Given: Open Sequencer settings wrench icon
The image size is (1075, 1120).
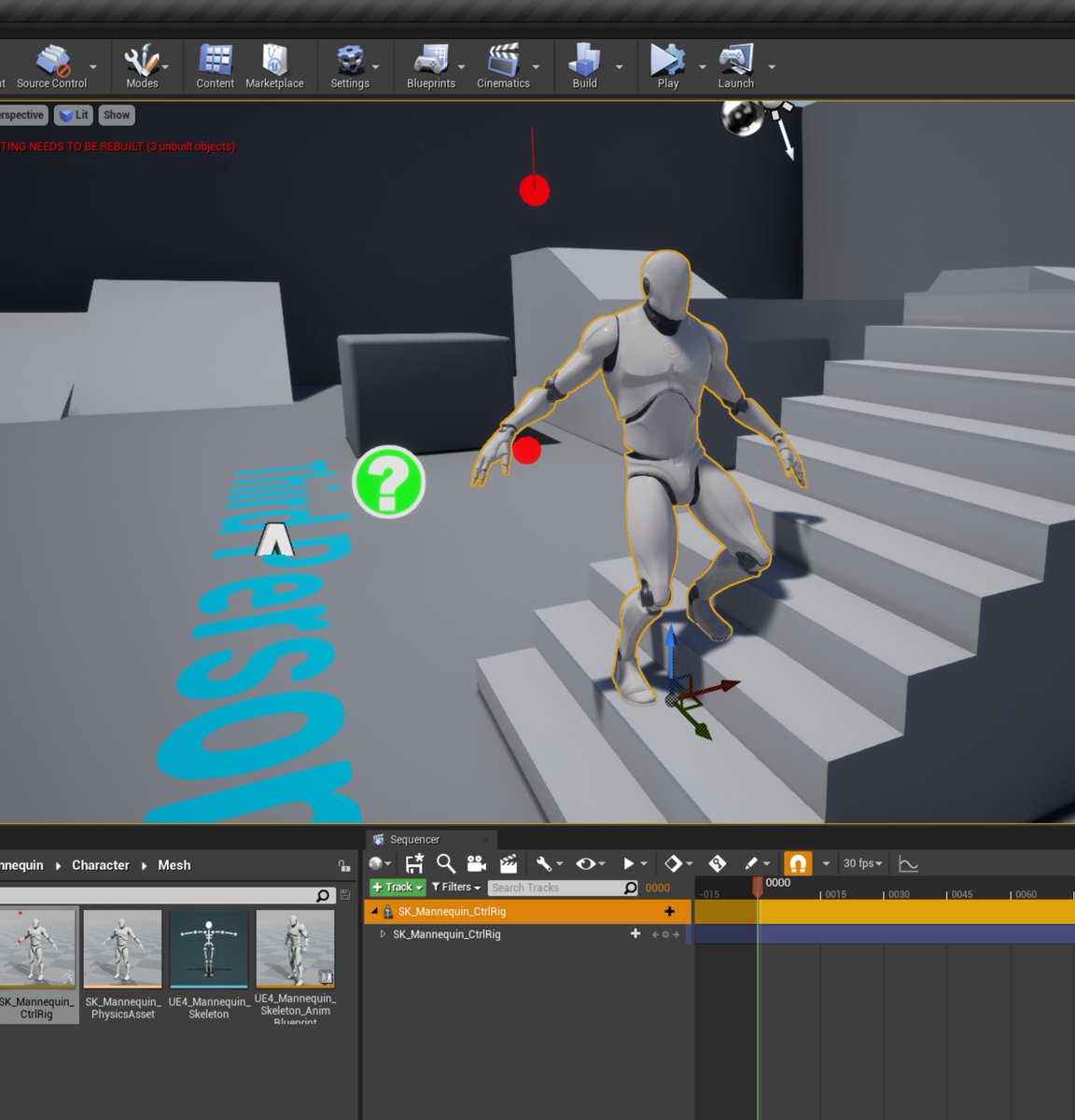Looking at the screenshot, I should pos(543,862).
